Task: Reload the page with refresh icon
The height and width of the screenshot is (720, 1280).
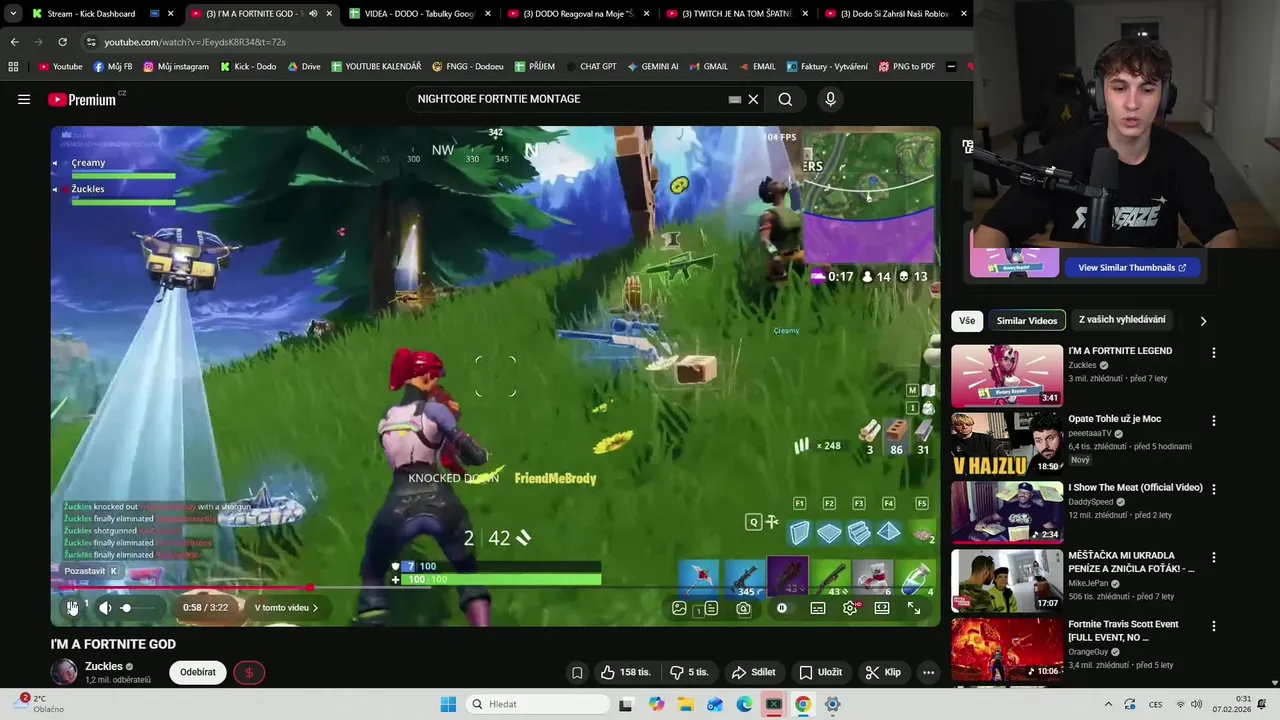Action: [x=62, y=42]
